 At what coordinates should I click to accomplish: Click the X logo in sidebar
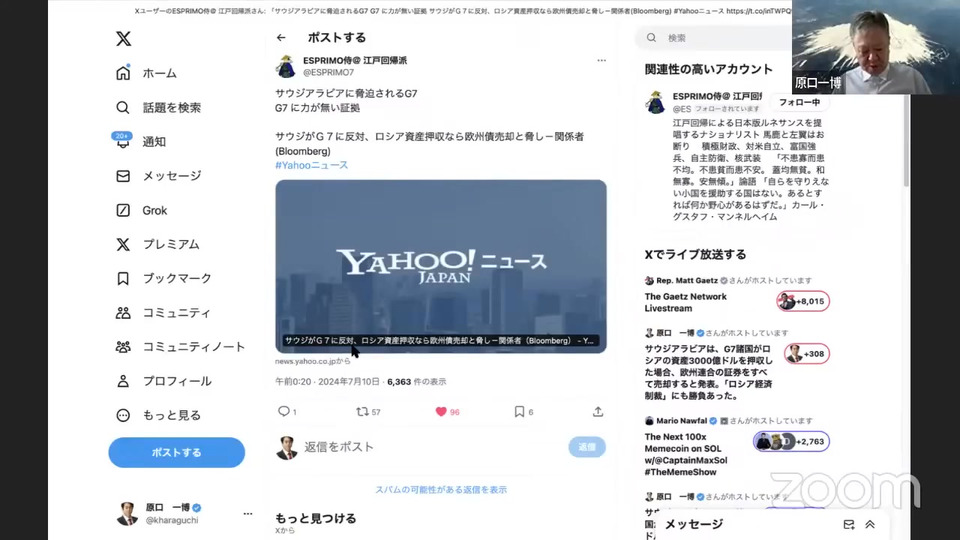tap(123, 39)
